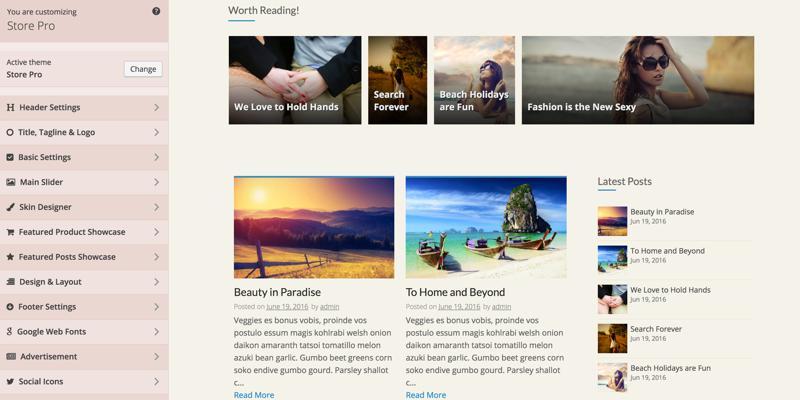
Task: Open the Advertisement panel
Action: pos(84,357)
